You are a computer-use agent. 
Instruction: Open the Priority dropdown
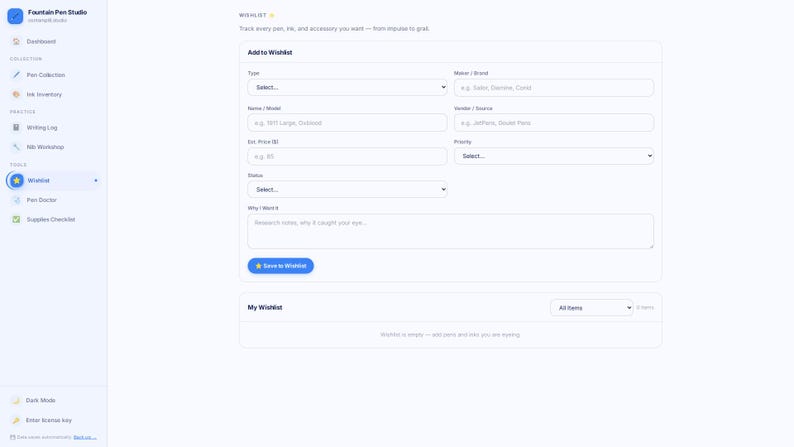553,156
